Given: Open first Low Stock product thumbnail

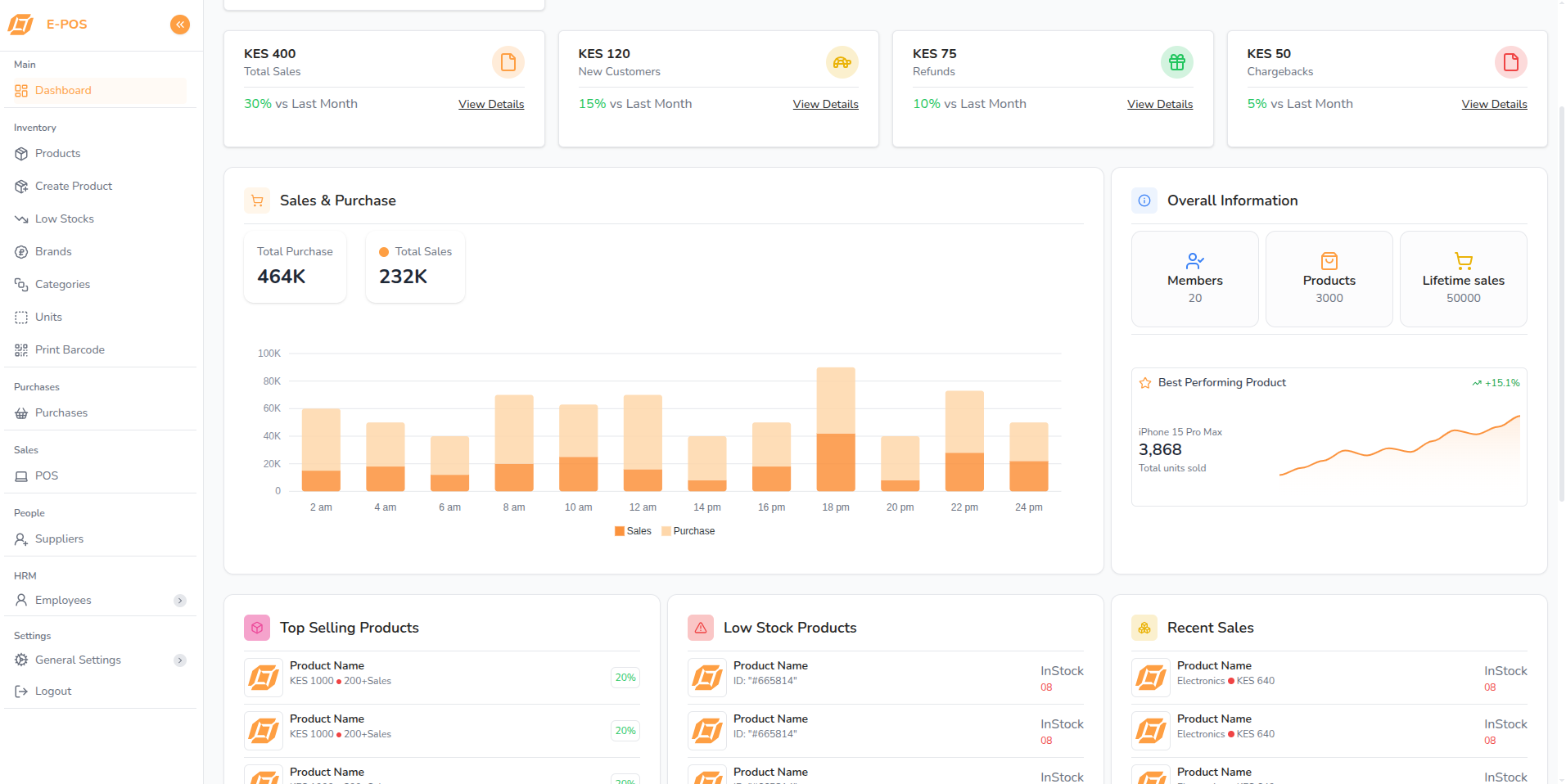Looking at the screenshot, I should click(x=707, y=678).
